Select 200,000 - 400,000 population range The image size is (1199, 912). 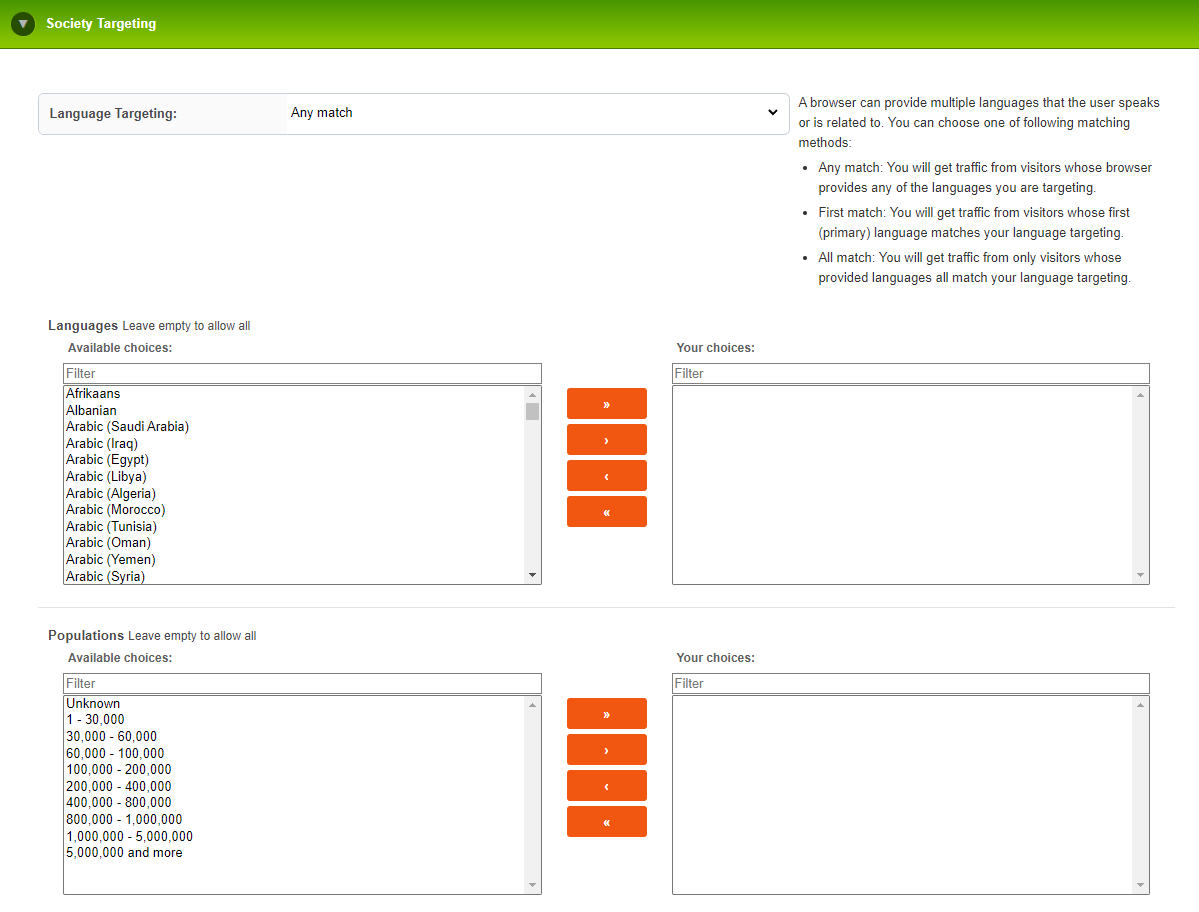[x=294, y=786]
